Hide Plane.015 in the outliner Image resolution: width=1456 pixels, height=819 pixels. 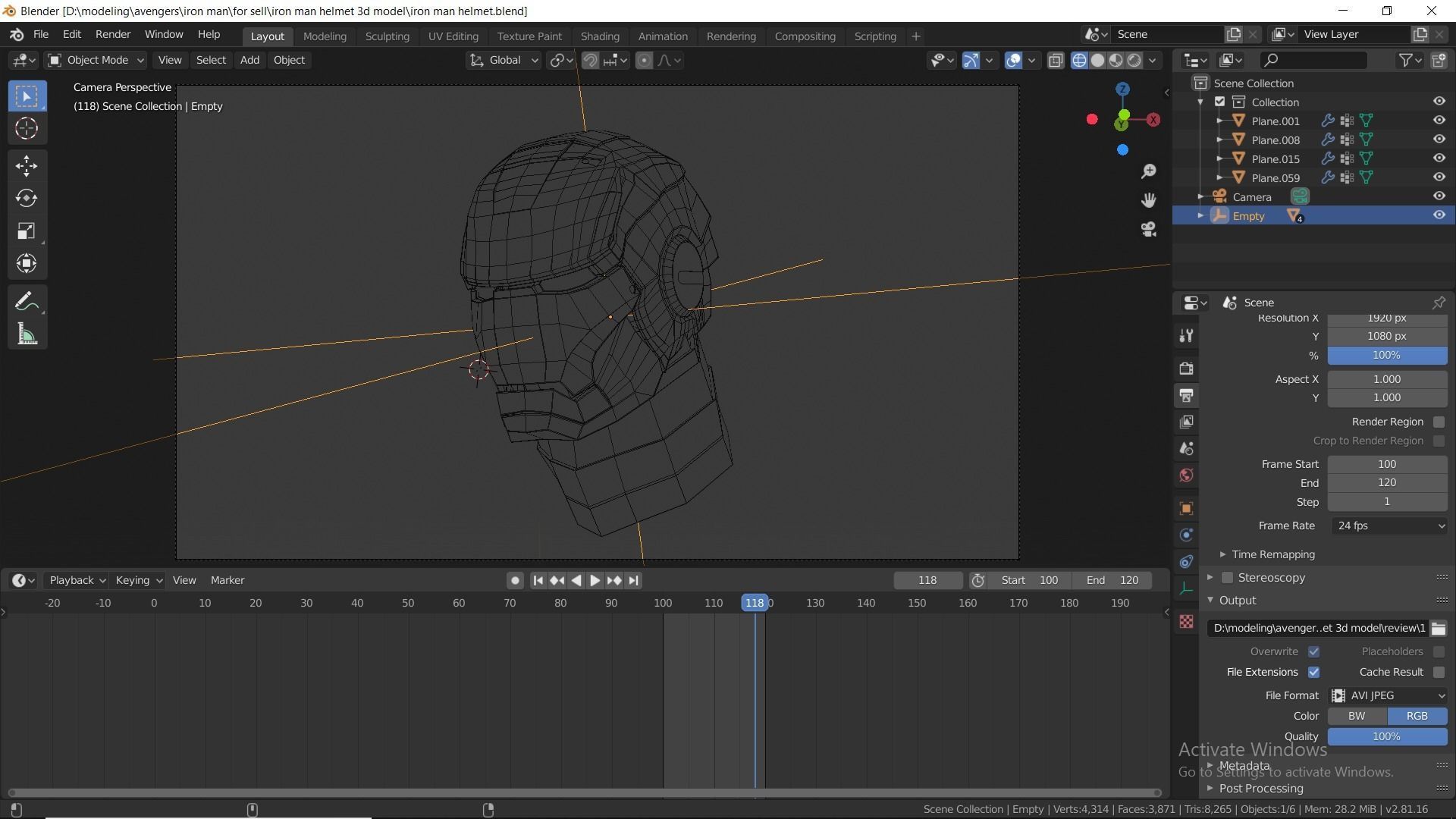(x=1439, y=158)
